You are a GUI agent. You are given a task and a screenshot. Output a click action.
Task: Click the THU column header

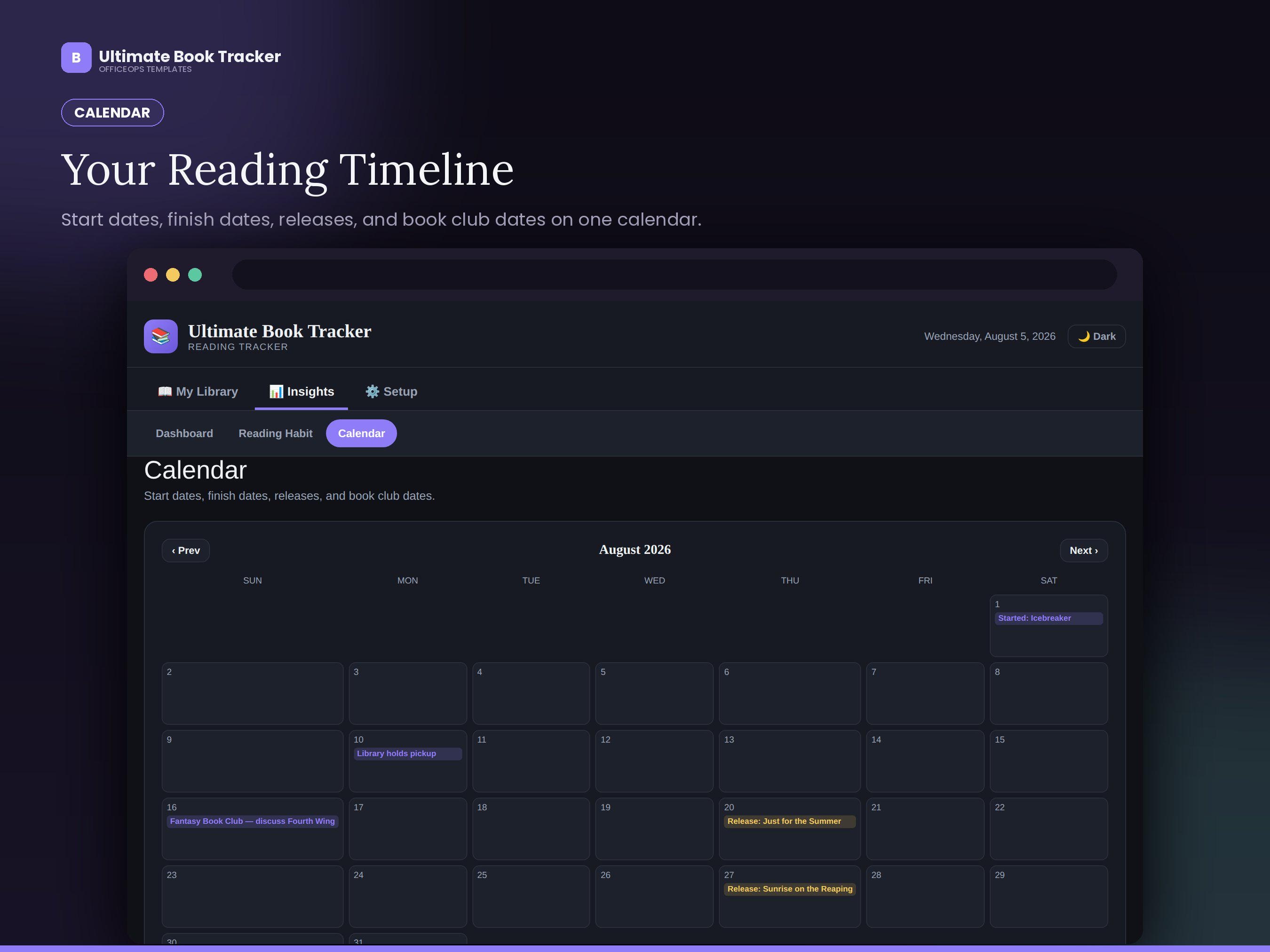[x=790, y=581]
